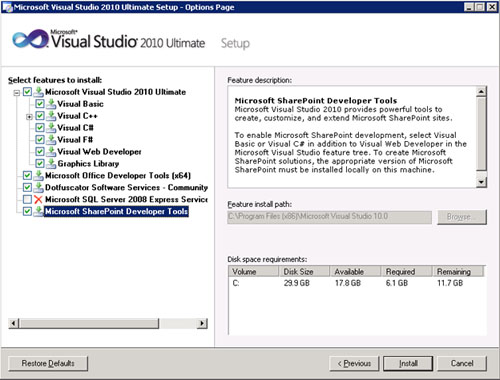Viewport: 500px width, 380px height.
Task: Click the Volume column header
Action: tap(254, 272)
